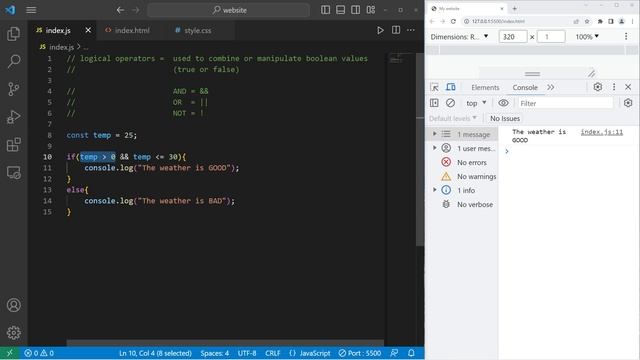
Task: Reload the browser page
Action: [x=453, y=21]
